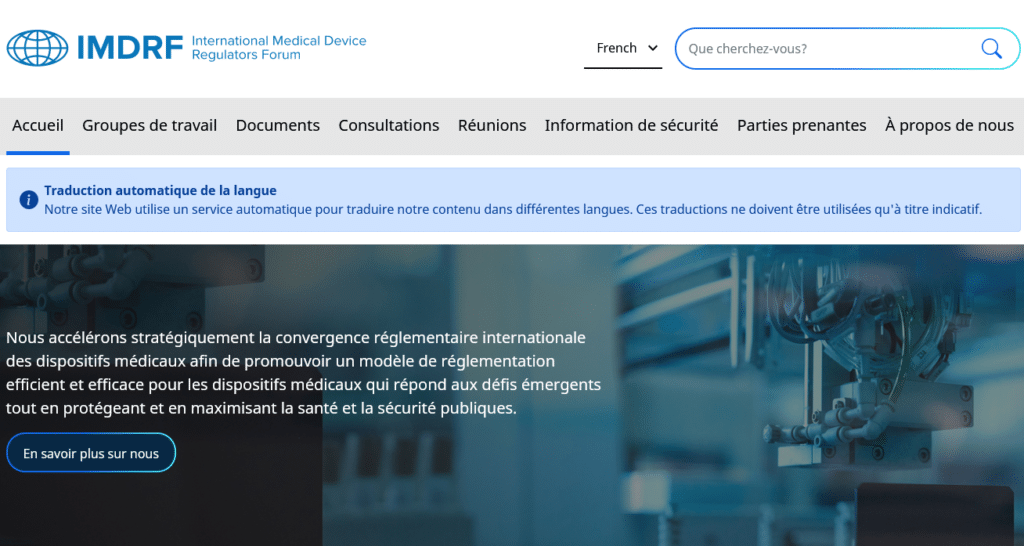Focus the 'Que cherchez-vous?' search field
Screen dimensions: 1024x546
coord(847,48)
